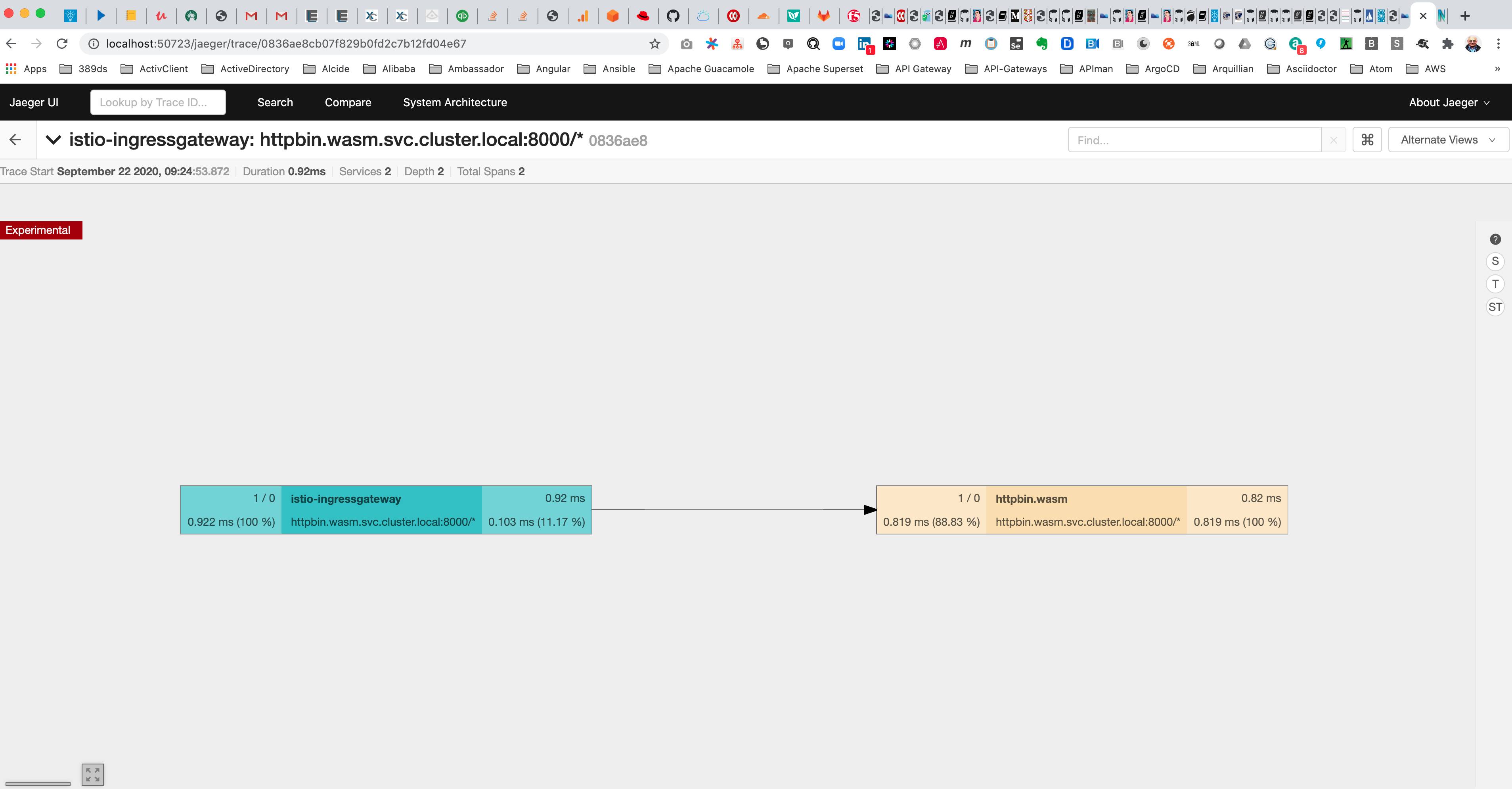1512x789 pixels.
Task: Open Apps bookmarks shortcut
Action: [27, 69]
